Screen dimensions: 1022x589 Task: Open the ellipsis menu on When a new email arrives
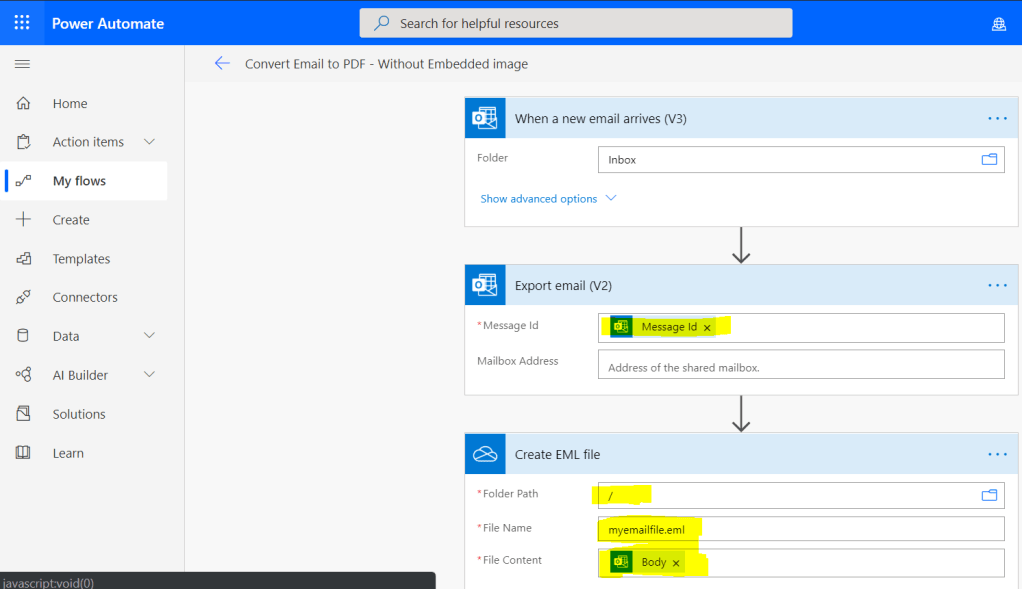pyautogui.click(x=996, y=118)
